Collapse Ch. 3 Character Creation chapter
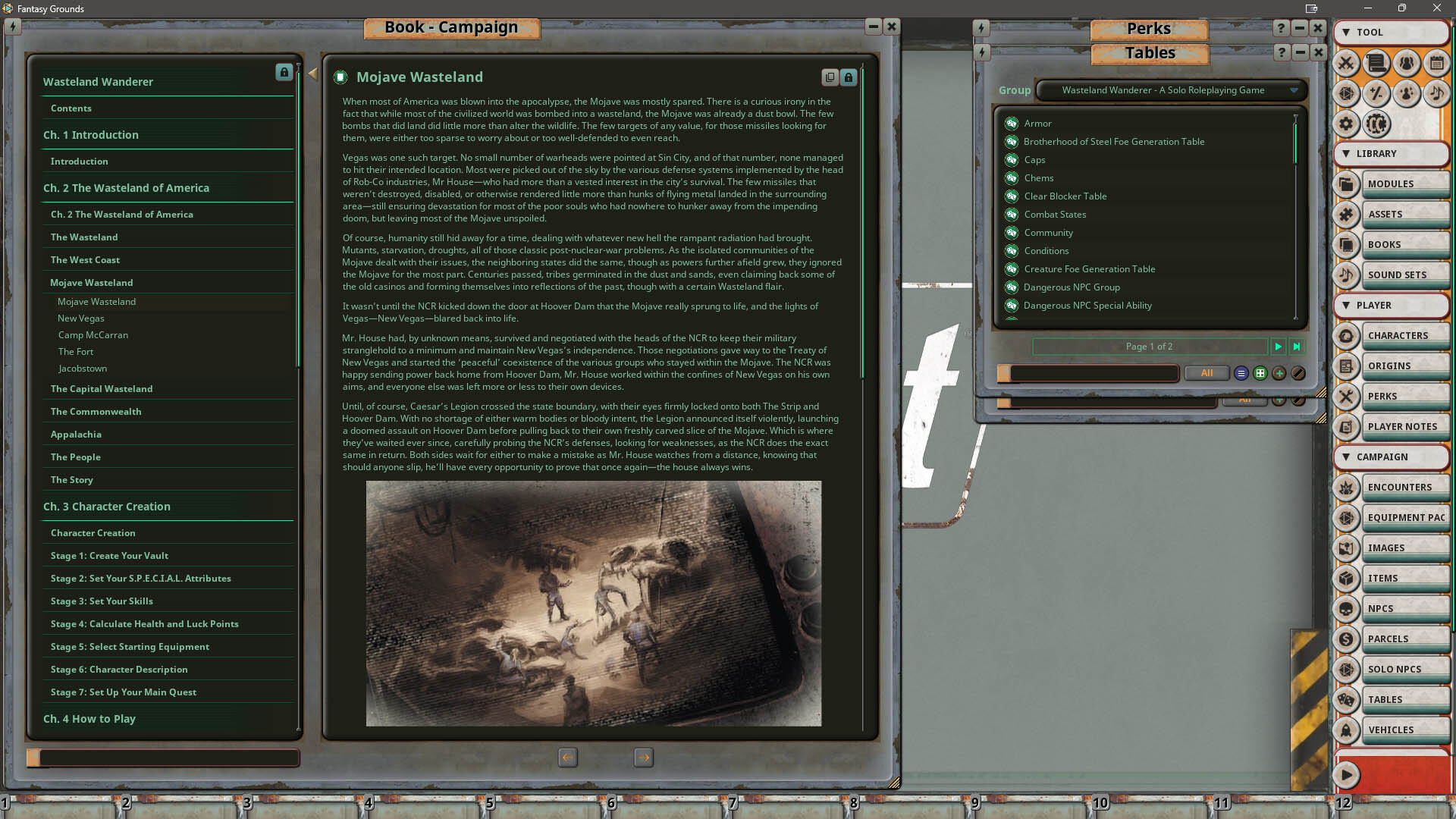The width and height of the screenshot is (1456, 819). (x=168, y=506)
